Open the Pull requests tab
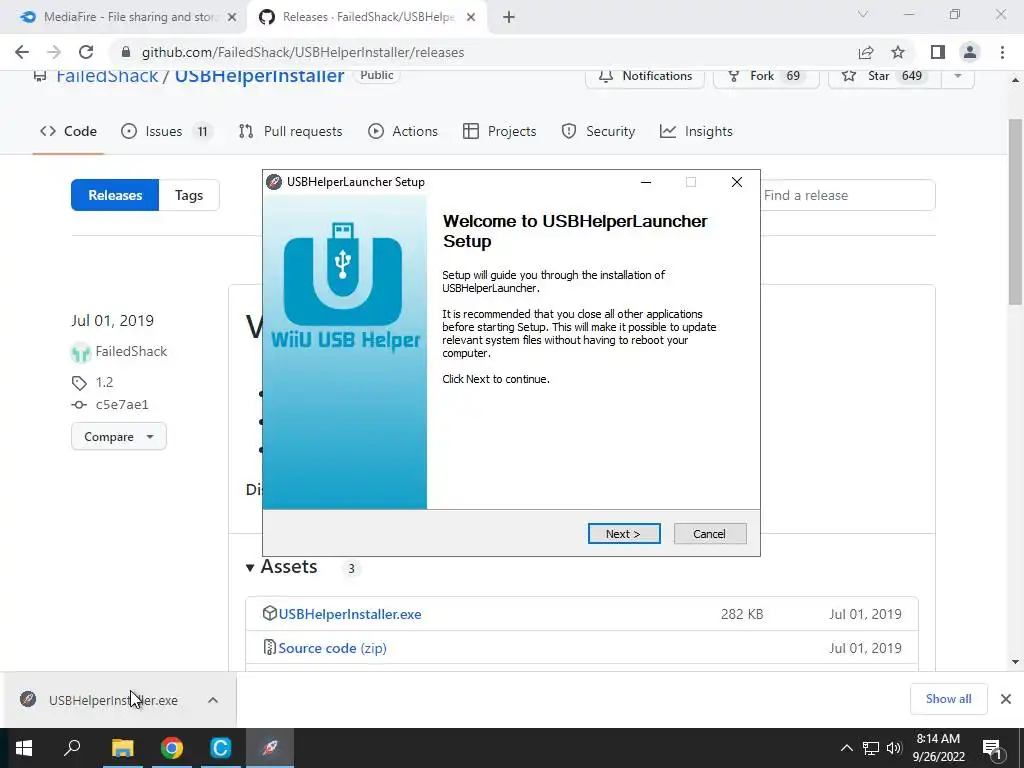Screen dimensions: 1024x768 [x=291, y=131]
